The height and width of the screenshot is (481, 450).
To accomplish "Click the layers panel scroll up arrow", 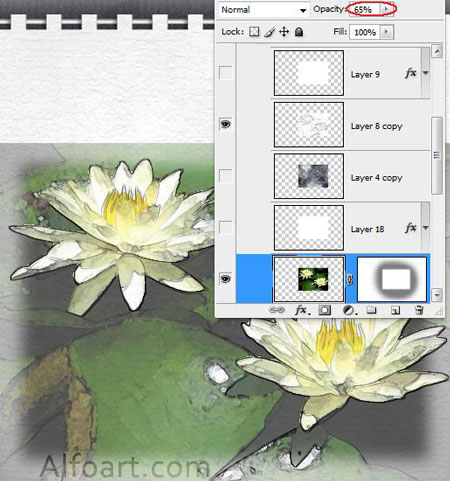I will (x=437, y=51).
